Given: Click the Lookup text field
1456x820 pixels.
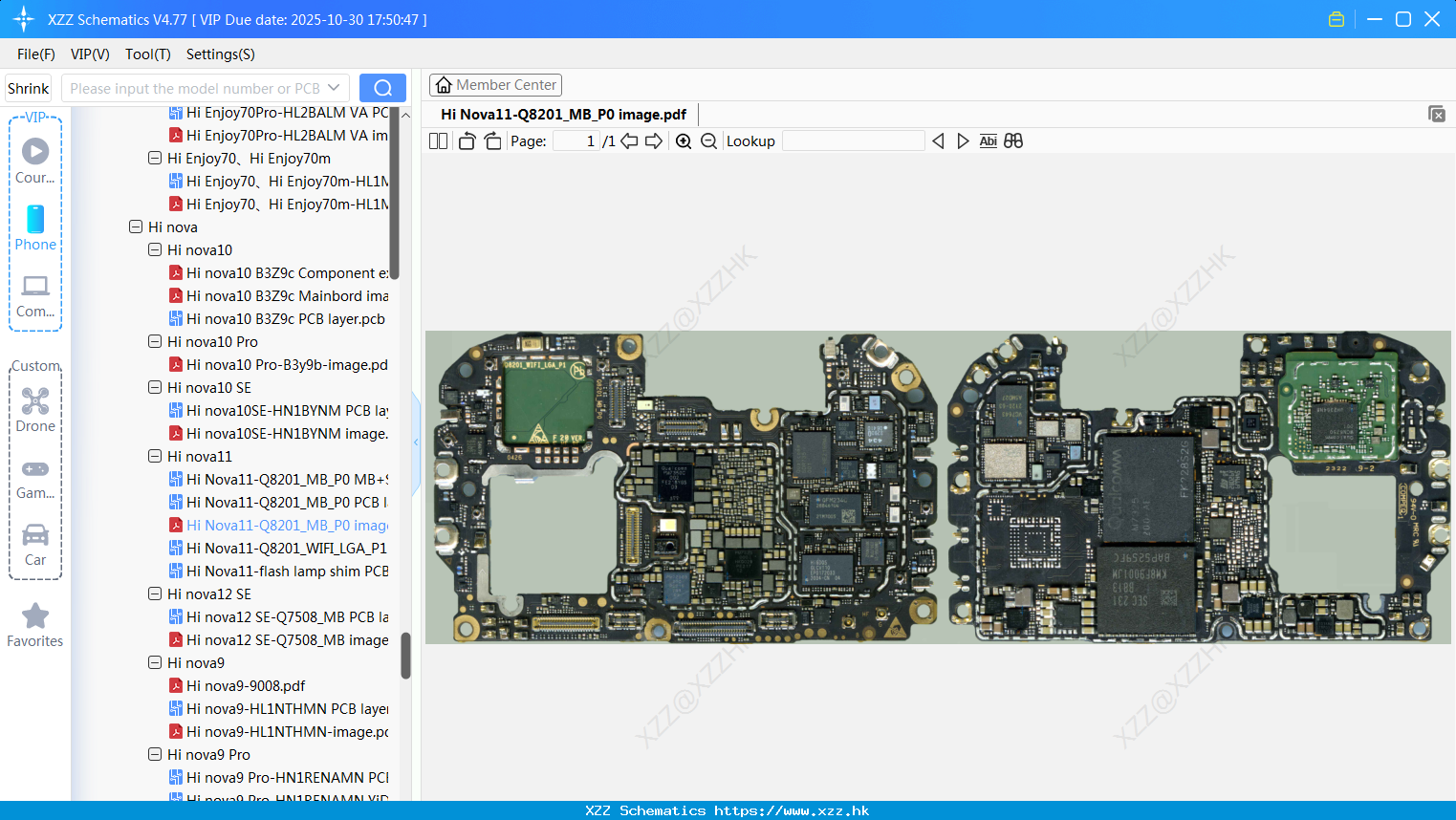Looking at the screenshot, I should pos(854,141).
